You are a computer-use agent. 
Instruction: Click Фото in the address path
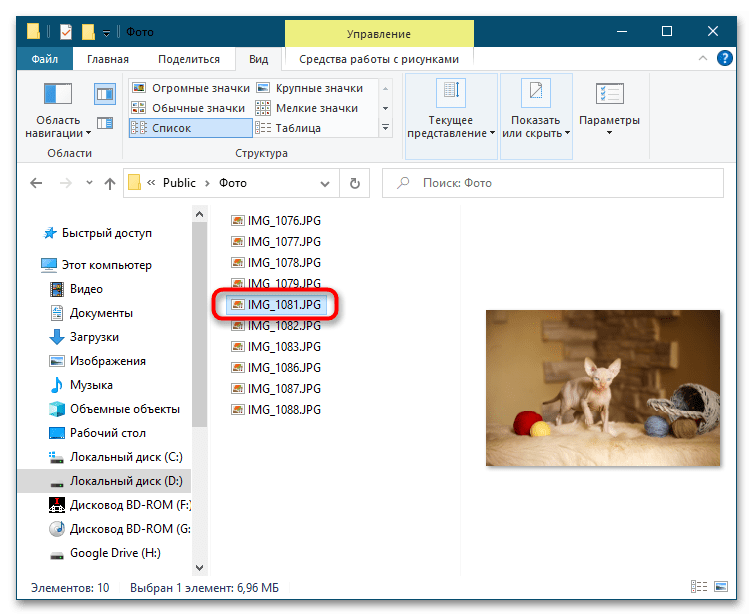[x=233, y=183]
